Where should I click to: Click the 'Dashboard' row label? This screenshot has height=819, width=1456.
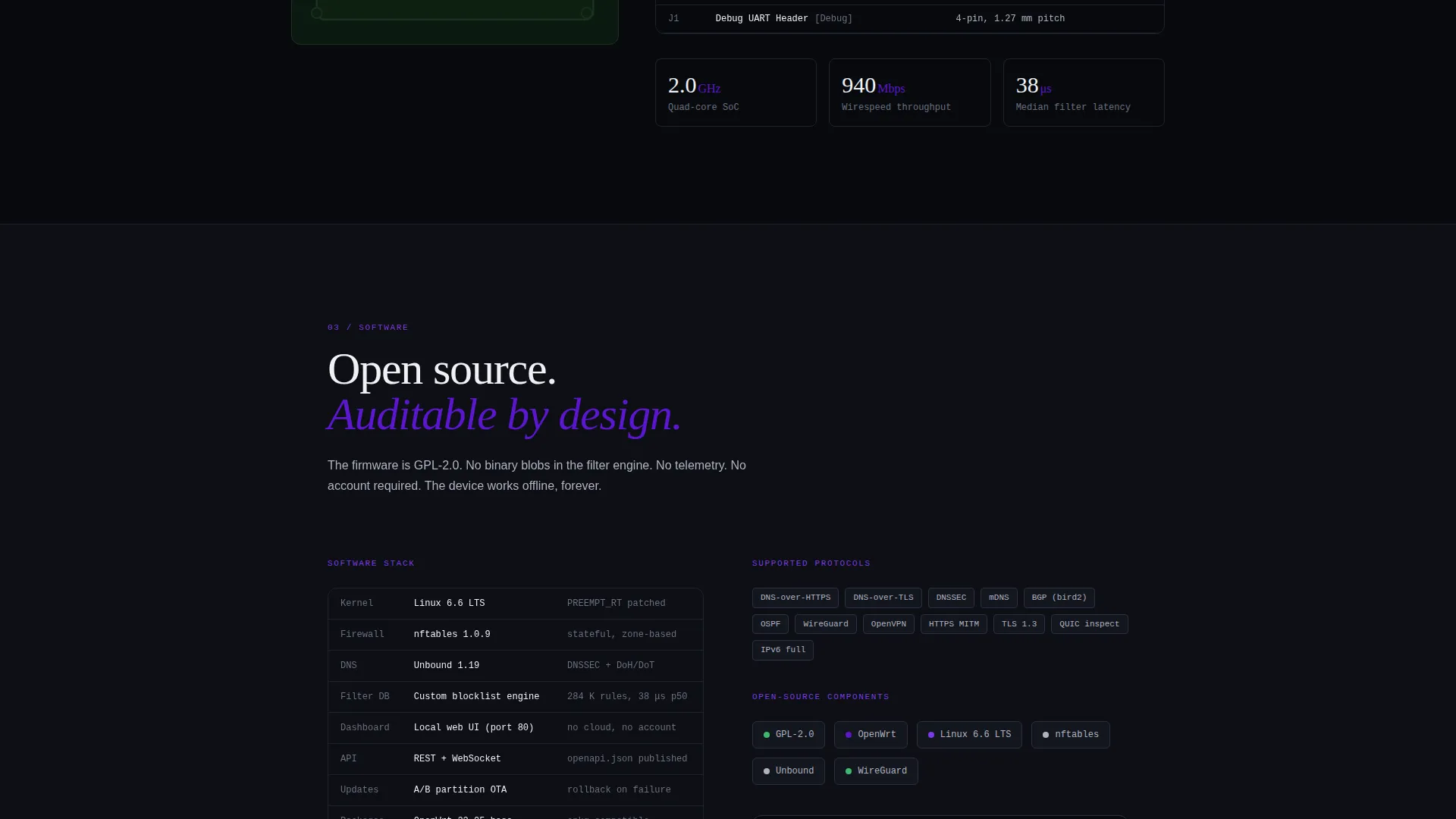[365, 728]
